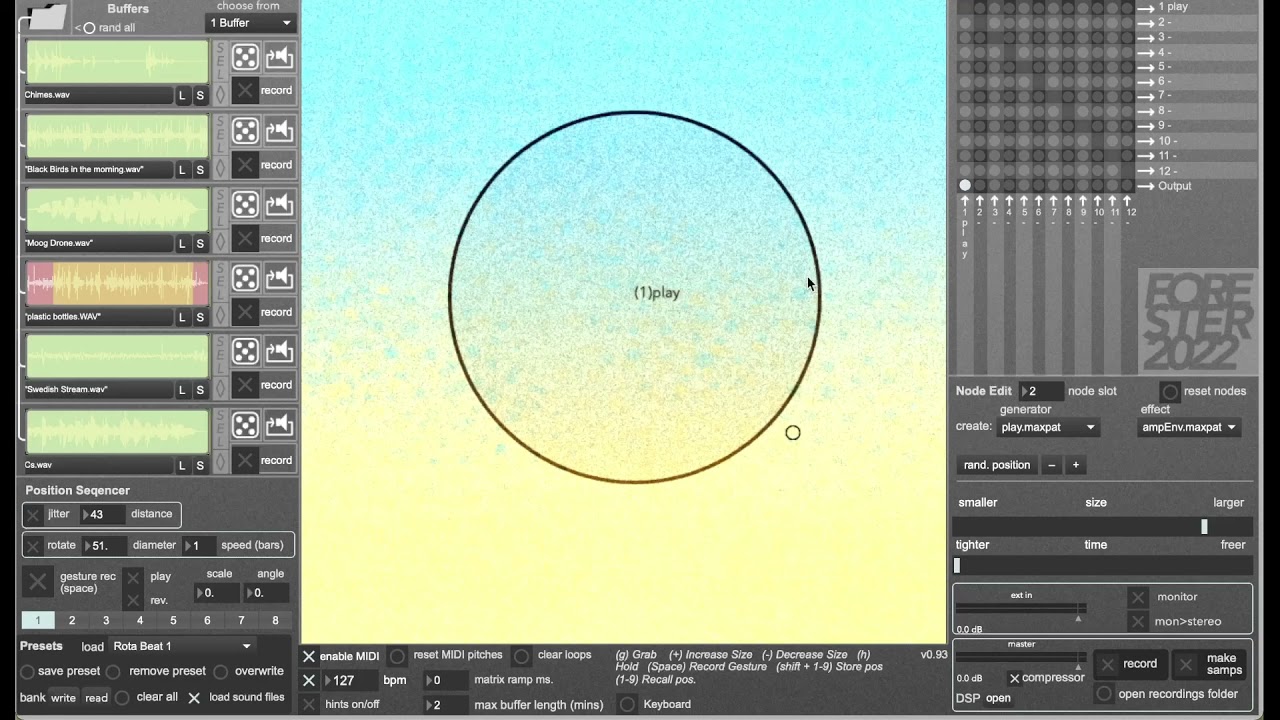Toggle the record X for the Chimes.wav buffer
Screen dimensions: 1280x720
[245, 91]
